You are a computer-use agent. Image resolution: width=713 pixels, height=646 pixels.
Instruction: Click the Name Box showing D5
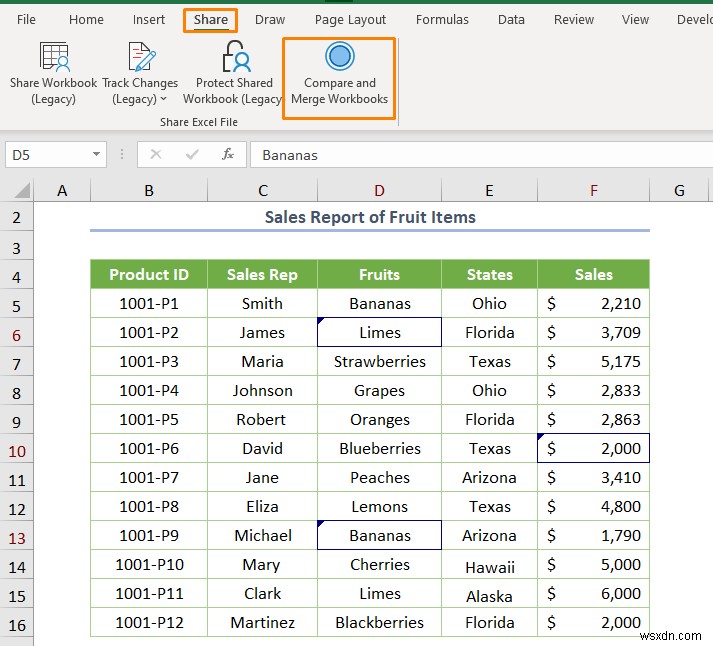[x=45, y=154]
